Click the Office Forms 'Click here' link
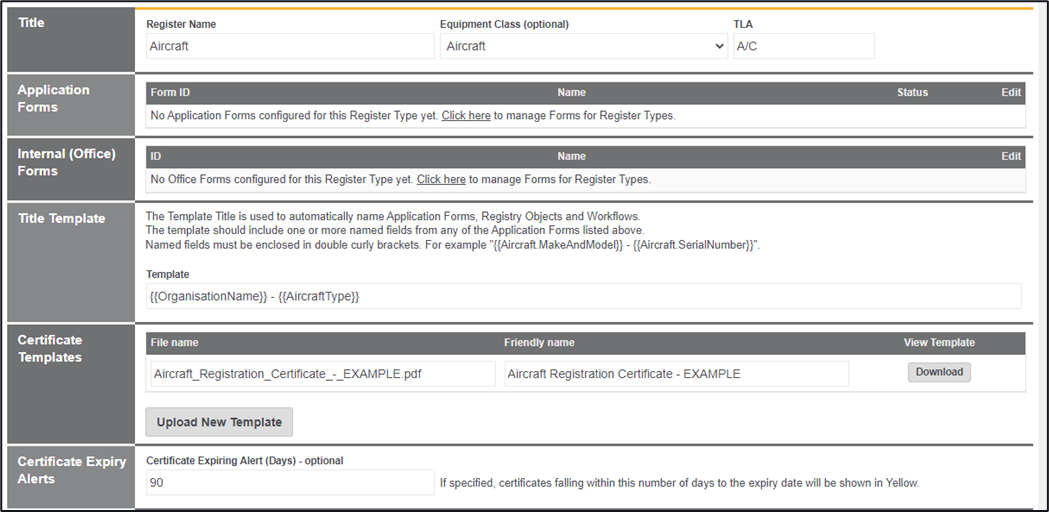The image size is (1049, 512). pos(441,180)
